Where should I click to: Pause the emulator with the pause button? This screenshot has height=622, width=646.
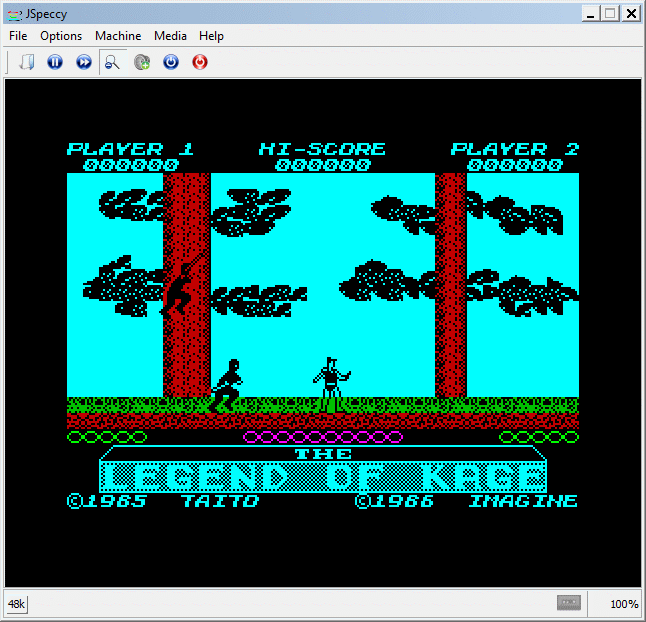click(x=55, y=62)
